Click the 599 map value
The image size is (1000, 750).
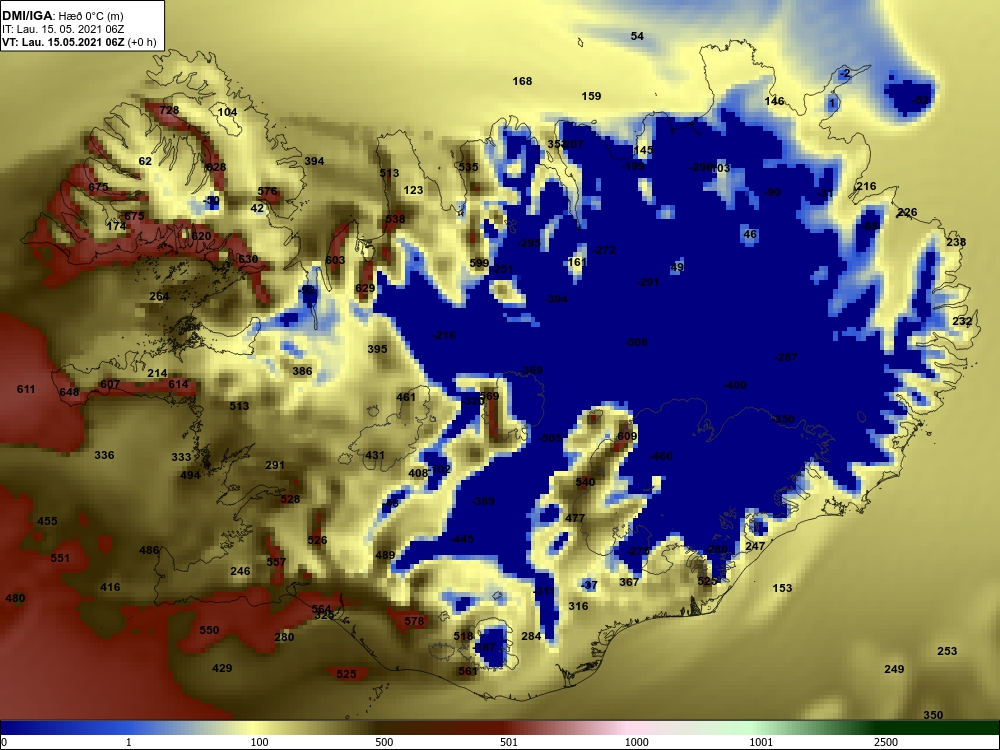(x=479, y=263)
